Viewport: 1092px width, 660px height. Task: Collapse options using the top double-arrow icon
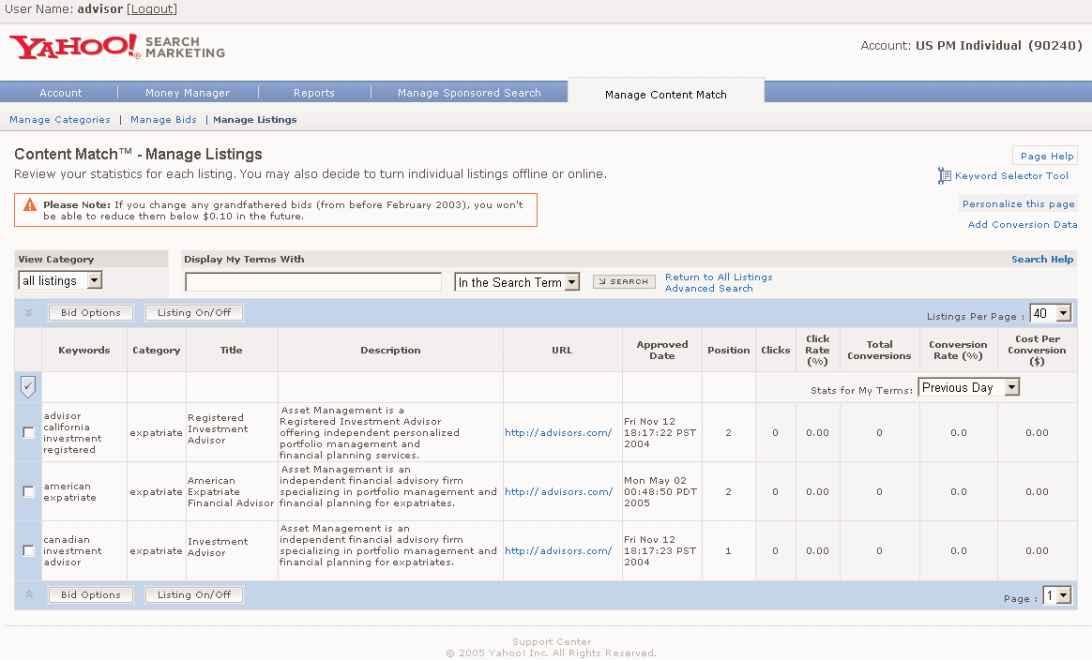point(28,313)
